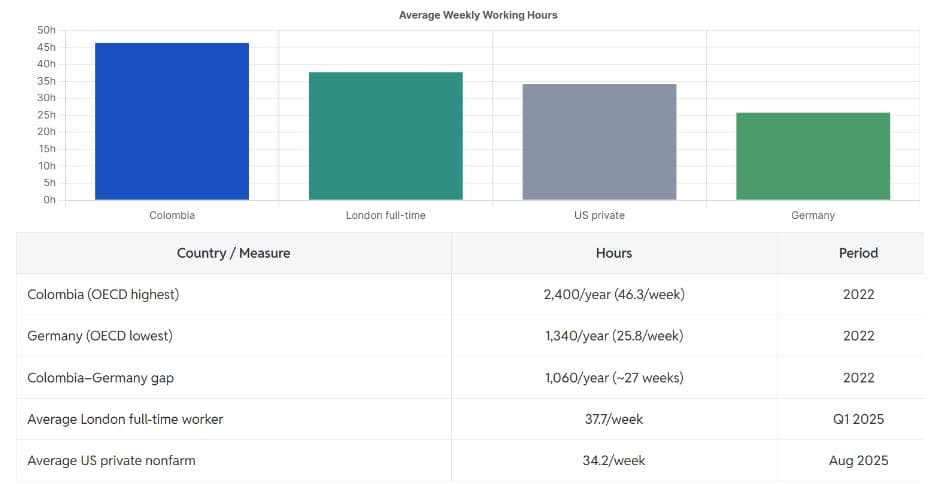Select the Average US private nonfarm cell
This screenshot has width=929, height=484.
point(233,460)
